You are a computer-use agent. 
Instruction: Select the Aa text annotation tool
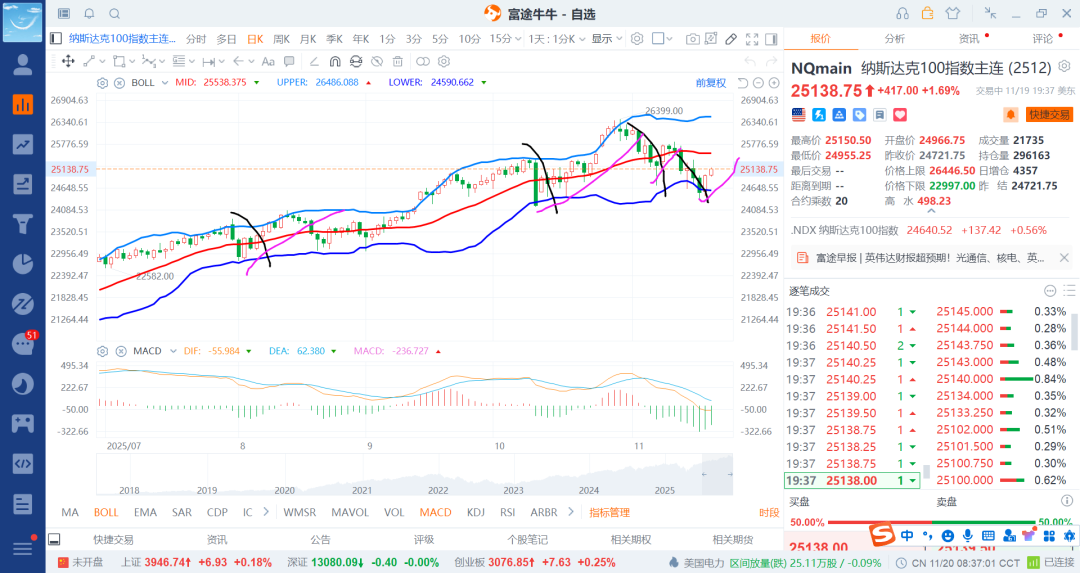point(268,61)
